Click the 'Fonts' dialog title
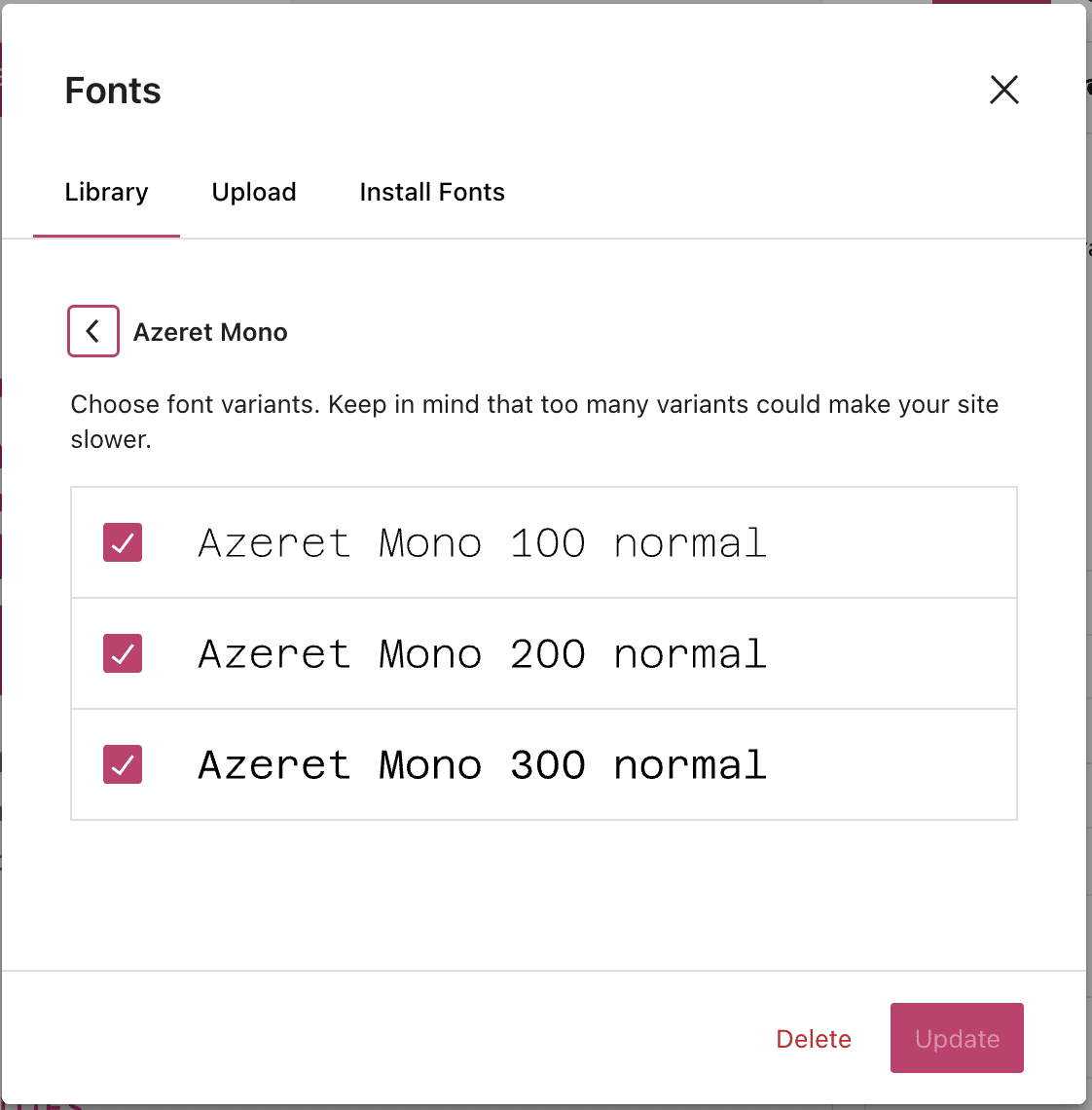 113,91
